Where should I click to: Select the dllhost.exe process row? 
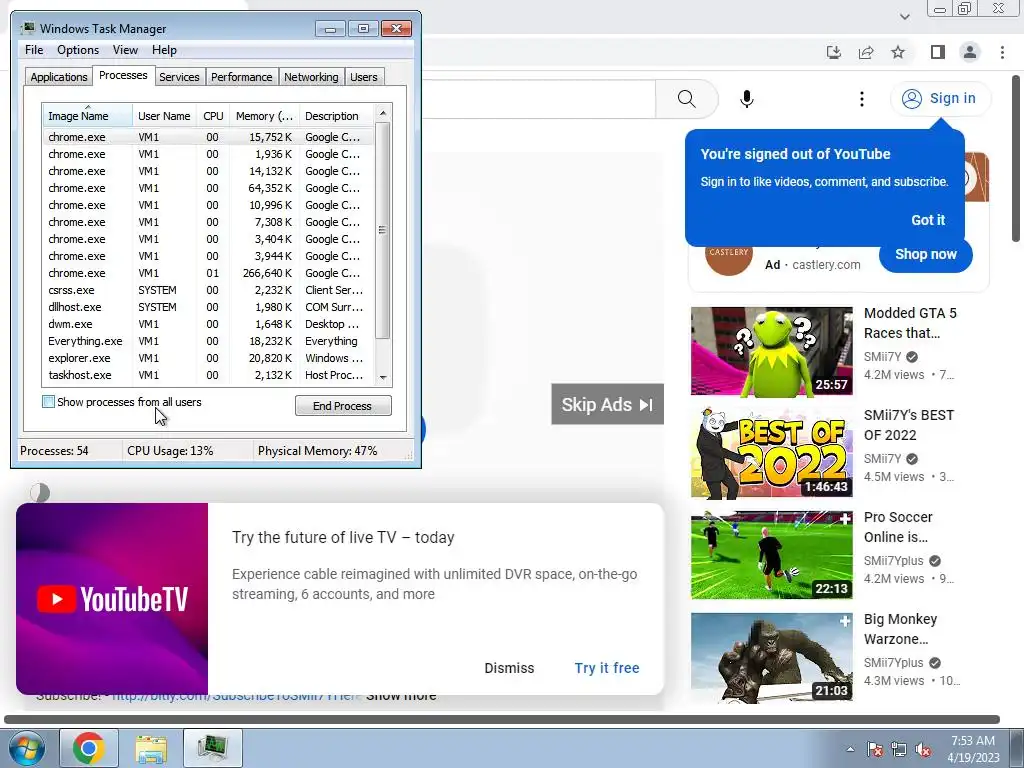(x=209, y=307)
